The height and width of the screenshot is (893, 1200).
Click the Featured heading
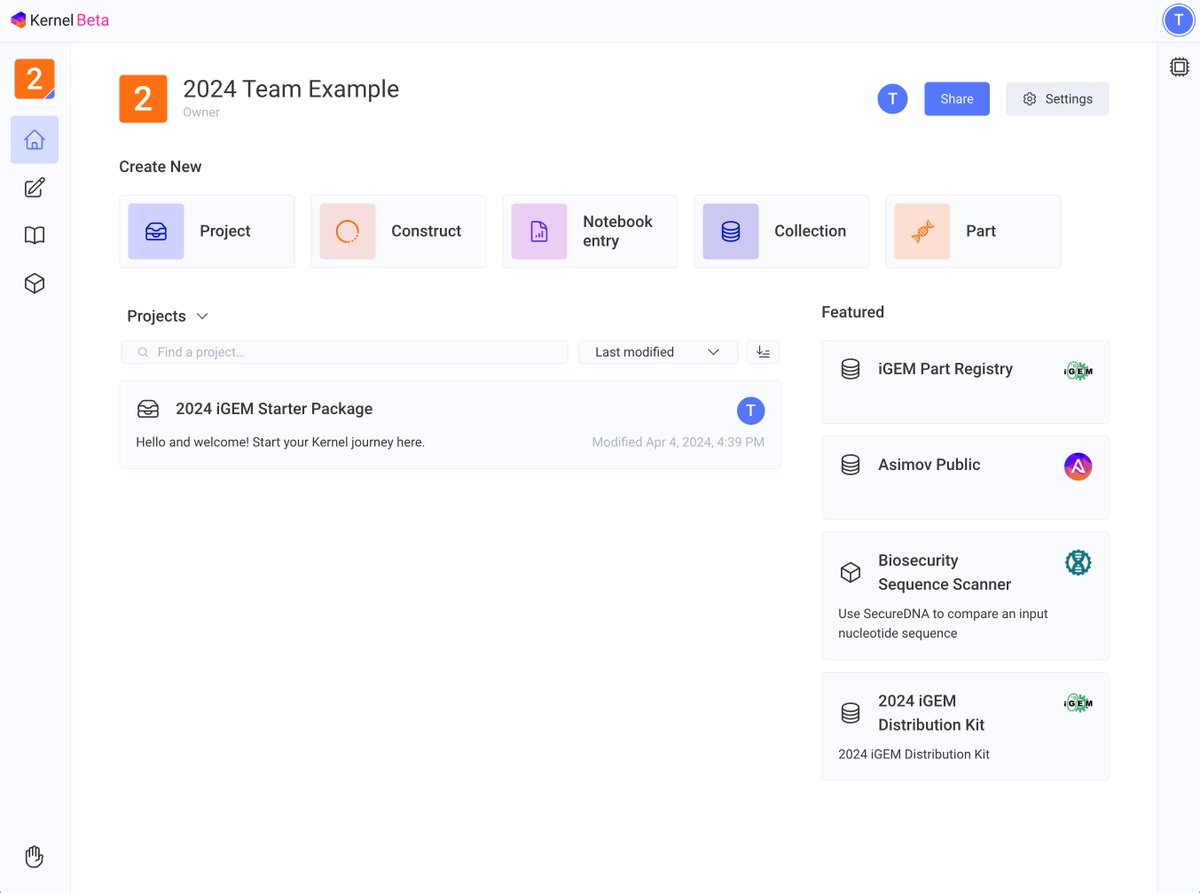click(x=853, y=312)
